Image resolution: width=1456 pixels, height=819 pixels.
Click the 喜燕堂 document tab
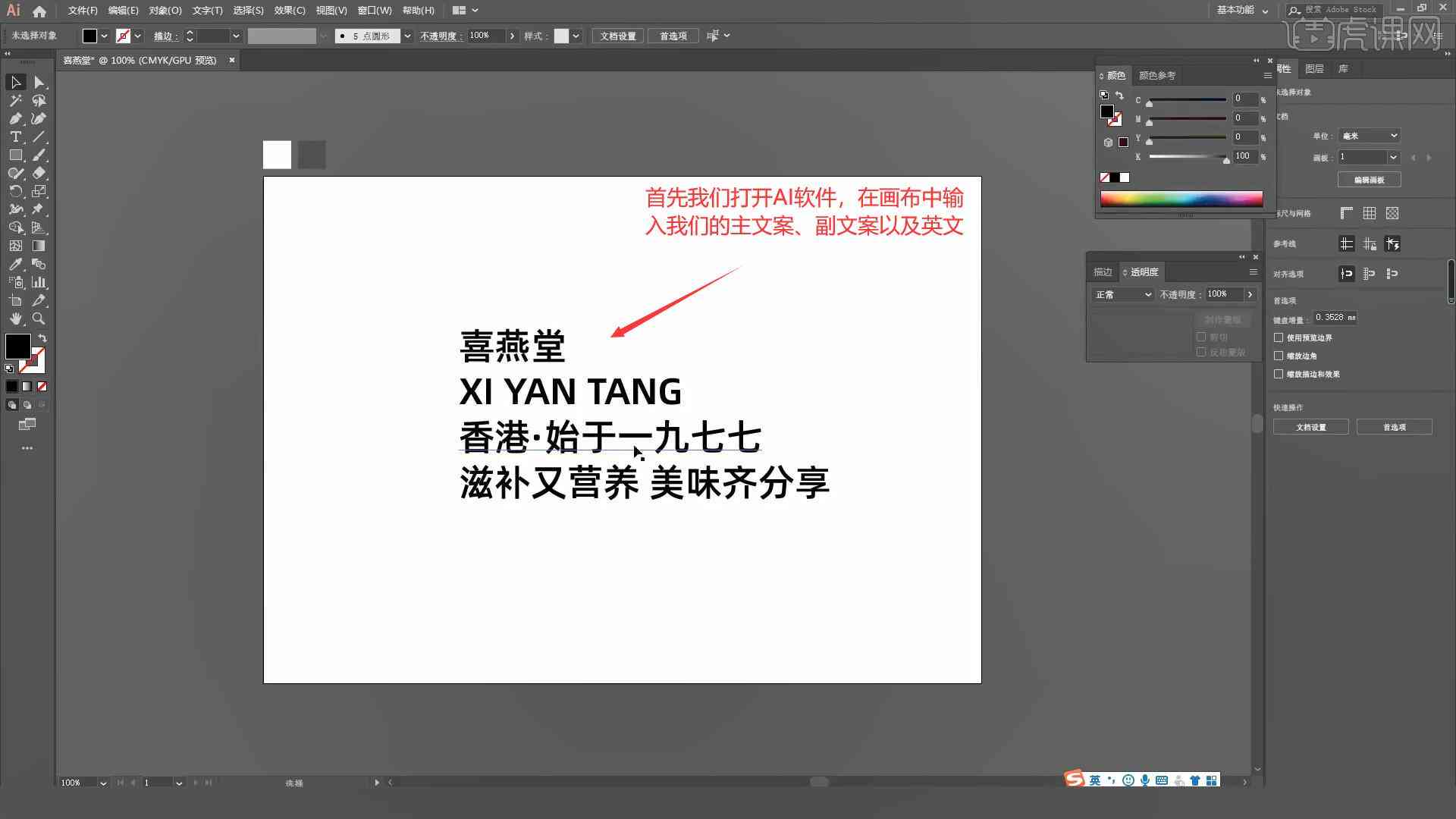coord(140,60)
